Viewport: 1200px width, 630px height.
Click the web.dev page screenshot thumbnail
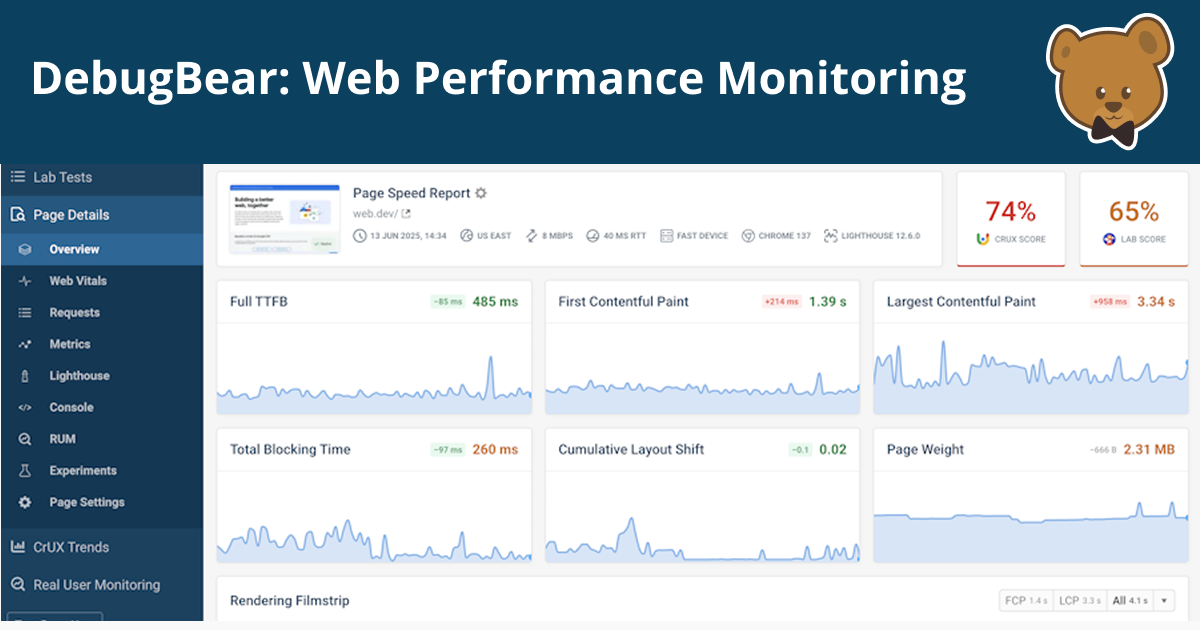(284, 218)
